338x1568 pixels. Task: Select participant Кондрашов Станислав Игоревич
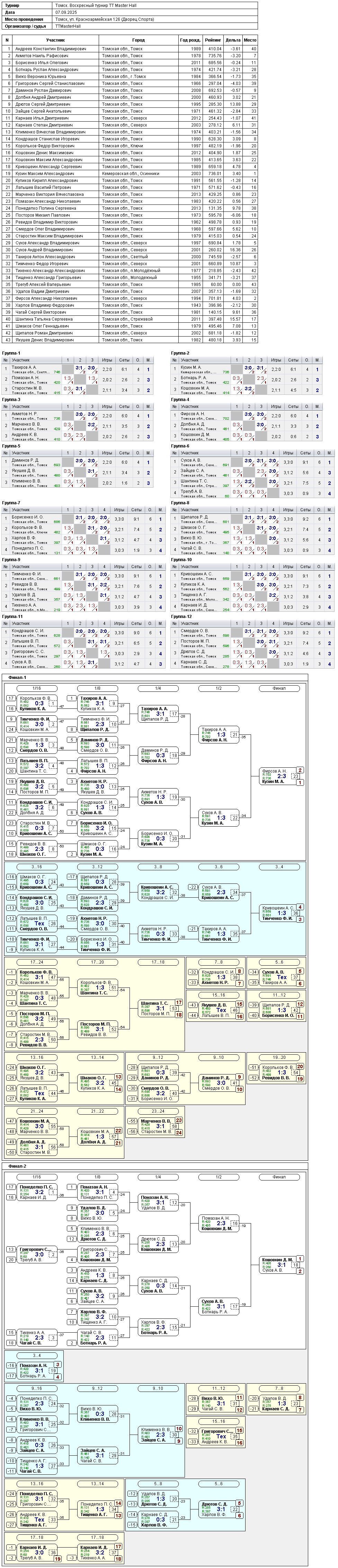pyautogui.click(x=47, y=139)
